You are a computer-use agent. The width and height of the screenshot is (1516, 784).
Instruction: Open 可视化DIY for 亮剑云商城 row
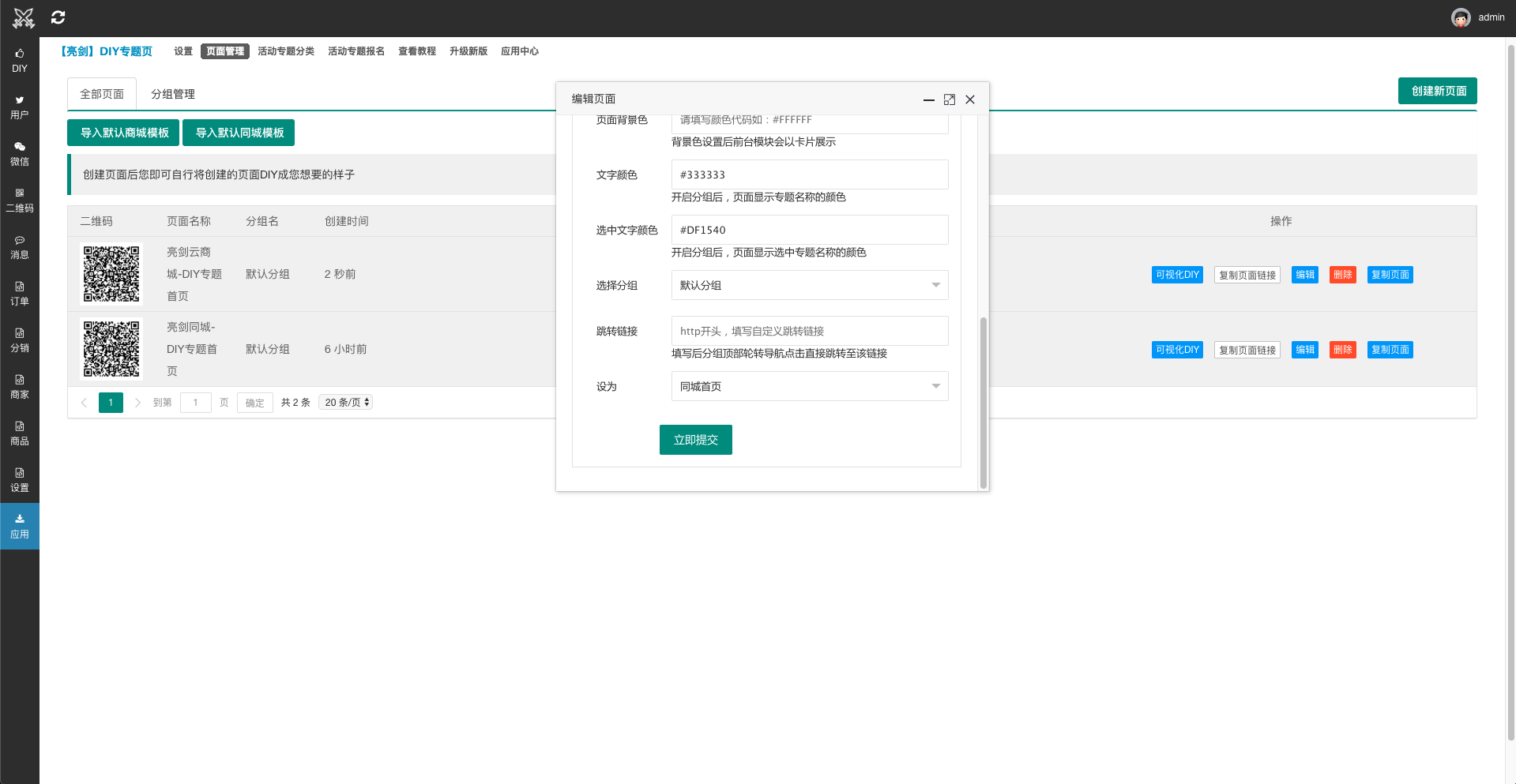coord(1177,275)
